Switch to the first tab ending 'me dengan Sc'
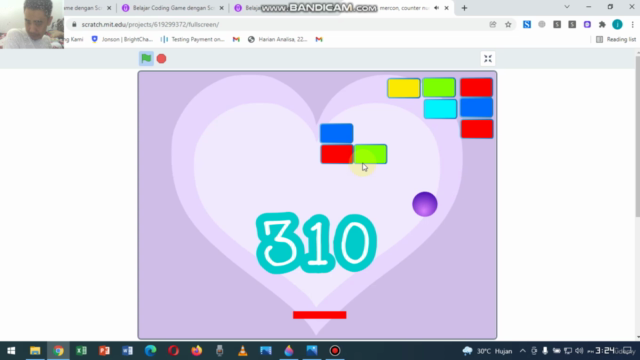This screenshot has width=640, height=360. (88, 8)
